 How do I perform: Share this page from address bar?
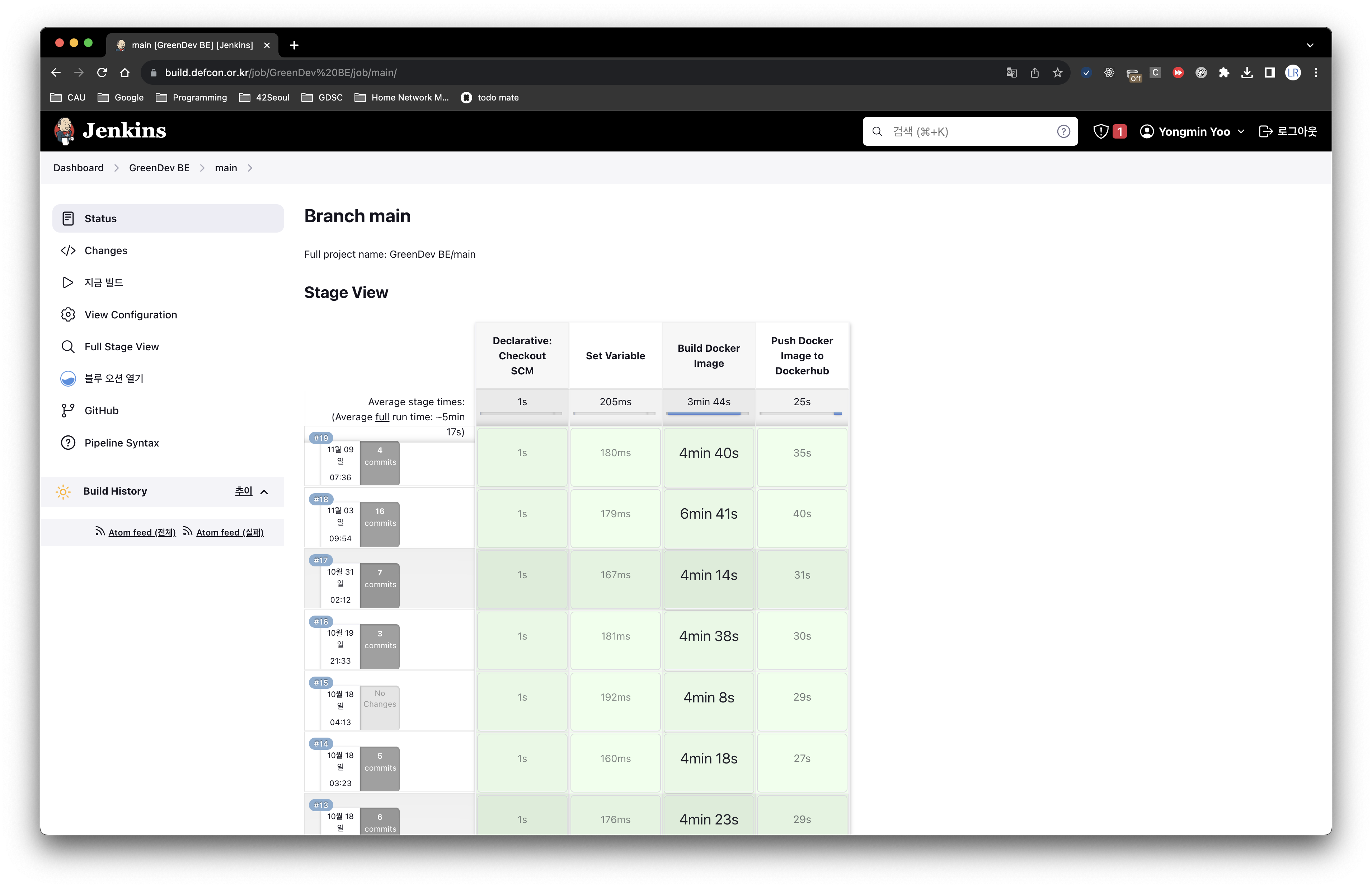click(1034, 73)
